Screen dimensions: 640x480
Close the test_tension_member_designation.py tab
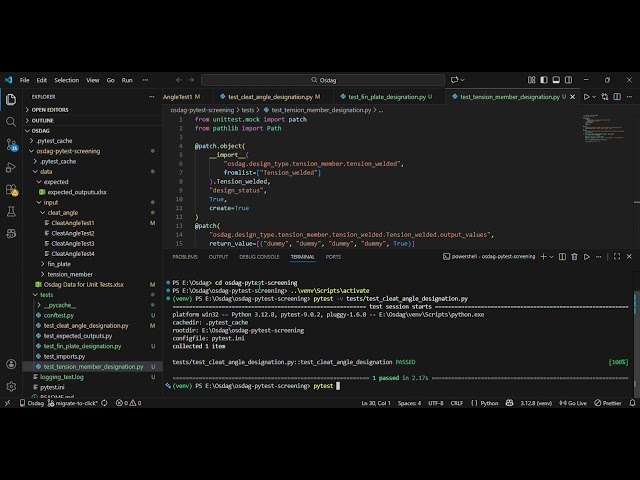click(573, 97)
